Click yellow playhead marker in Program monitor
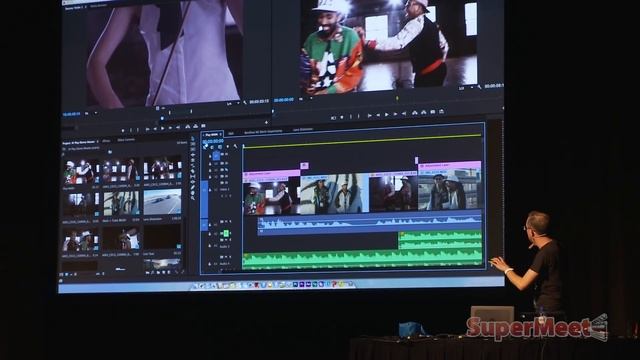The width and height of the screenshot is (640, 360). pyautogui.click(x=397, y=98)
